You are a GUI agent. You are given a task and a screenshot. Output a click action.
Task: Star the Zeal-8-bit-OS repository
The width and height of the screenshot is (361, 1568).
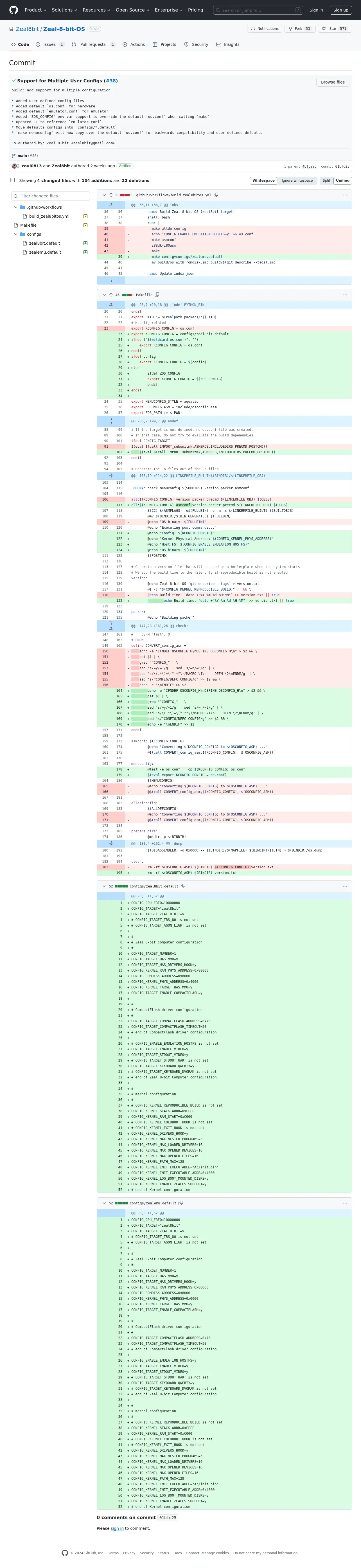(x=334, y=29)
